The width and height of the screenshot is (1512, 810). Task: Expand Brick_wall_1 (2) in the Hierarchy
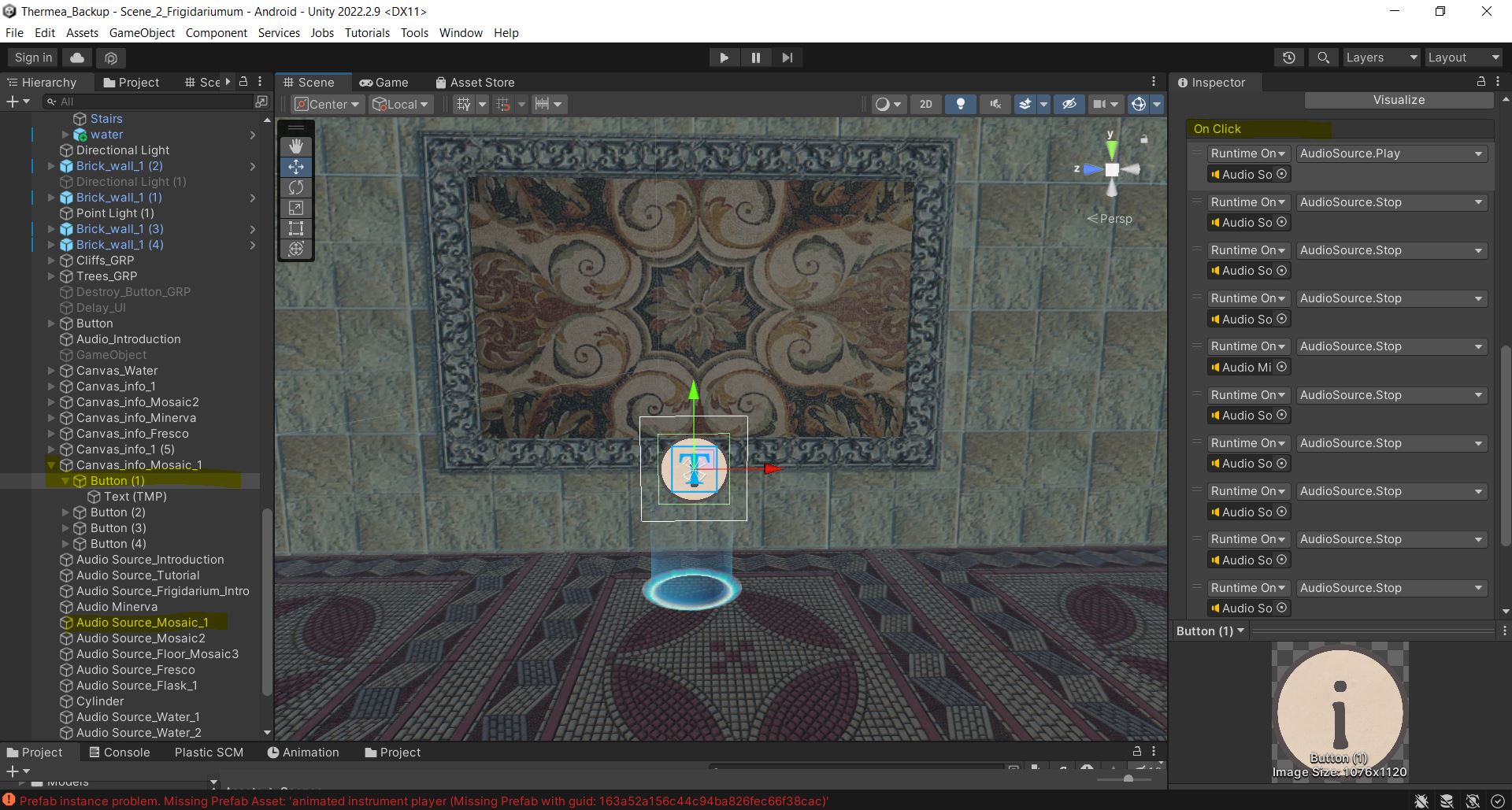coord(52,166)
